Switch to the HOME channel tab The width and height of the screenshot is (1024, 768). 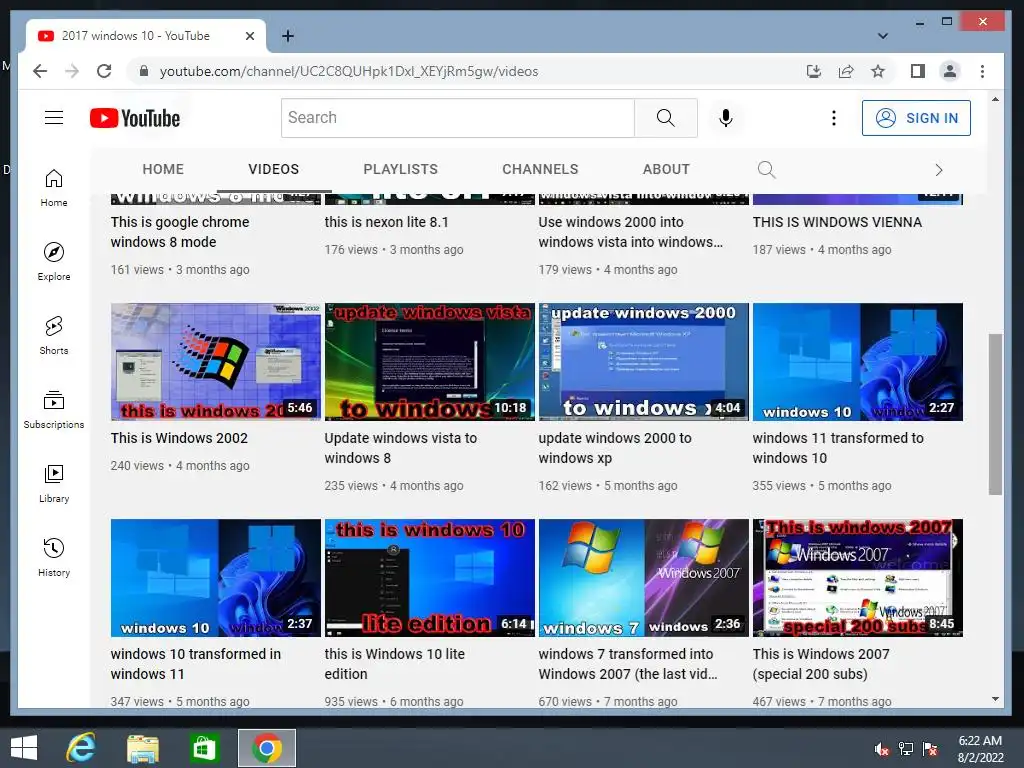[x=163, y=169]
